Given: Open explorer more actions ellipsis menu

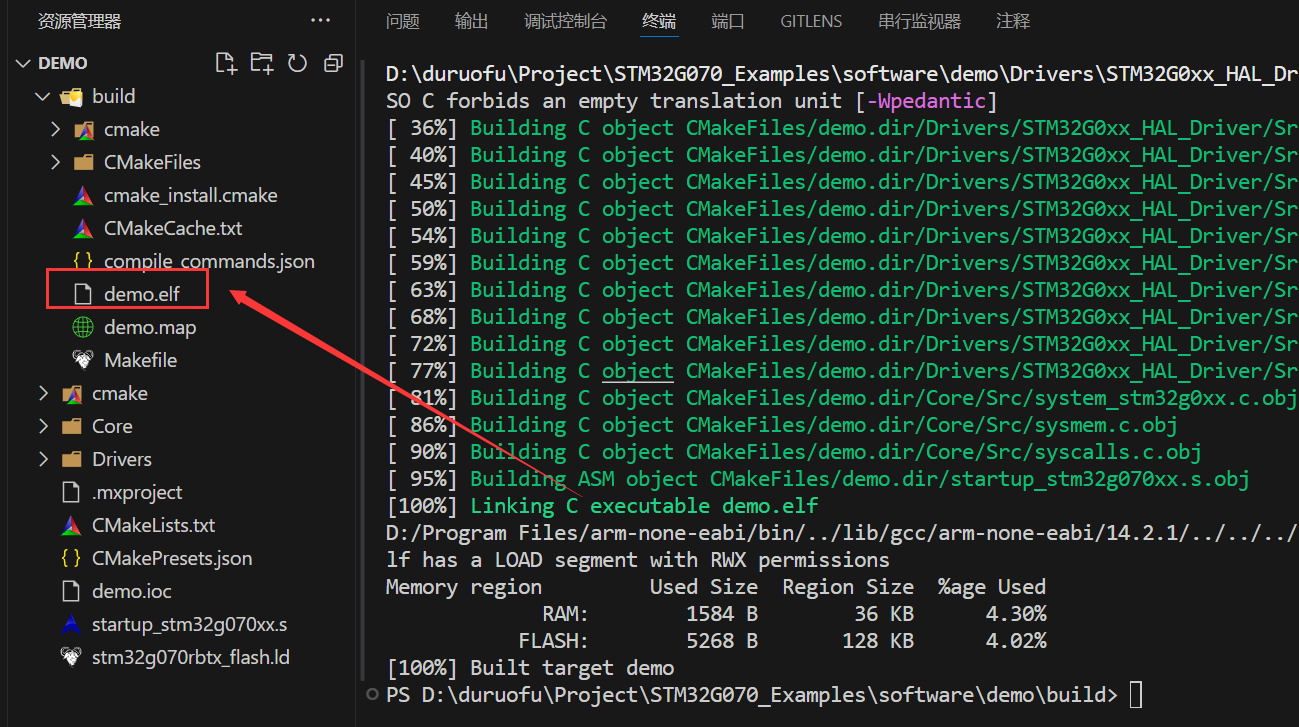Looking at the screenshot, I should [x=320, y=20].
